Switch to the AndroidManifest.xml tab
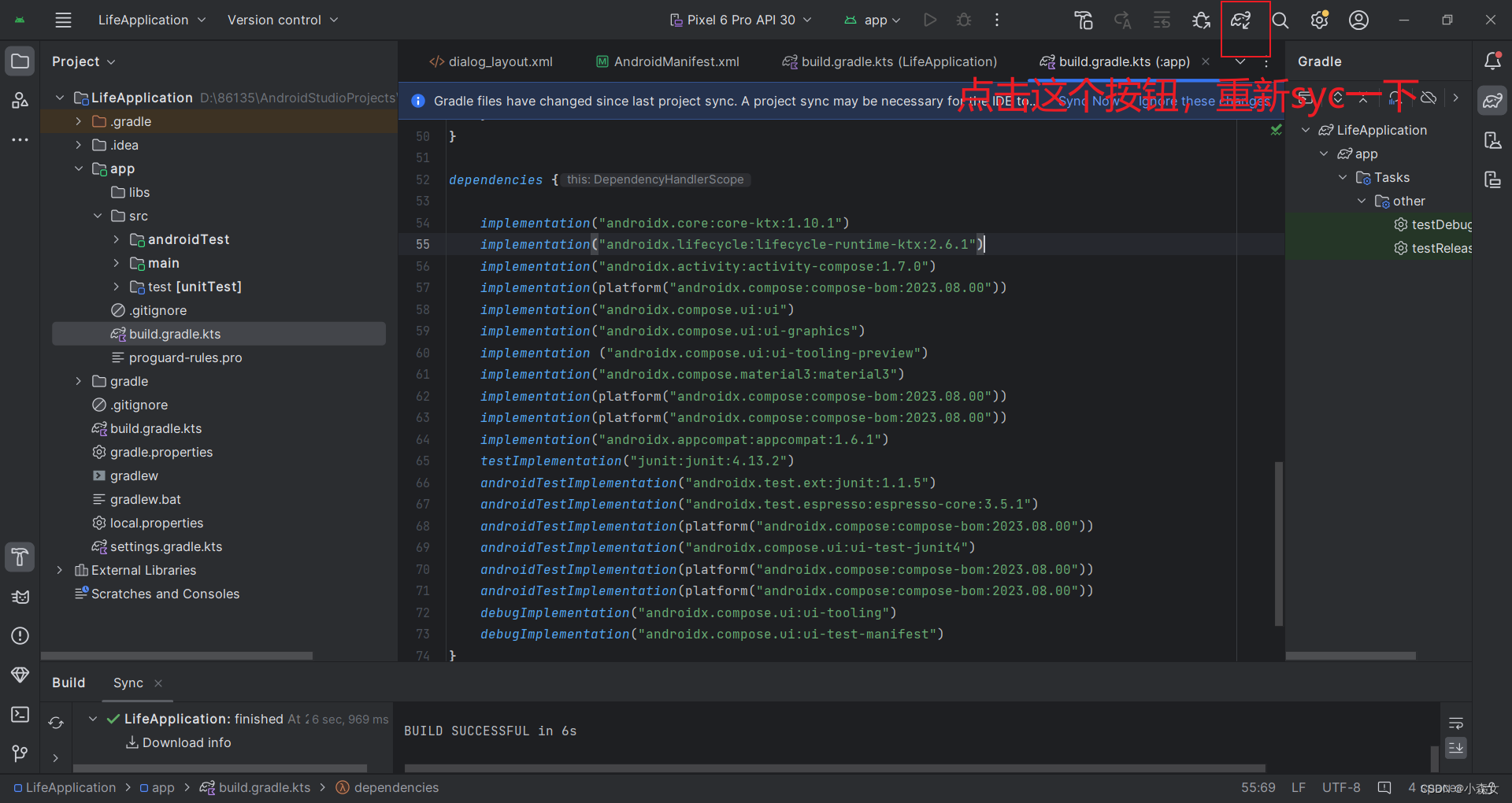Screen dimensions: 1512x803 tap(666, 61)
